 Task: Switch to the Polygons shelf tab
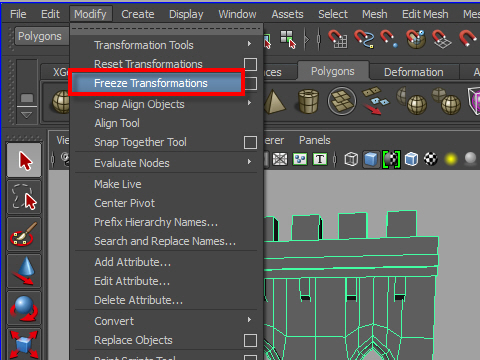coord(333,71)
